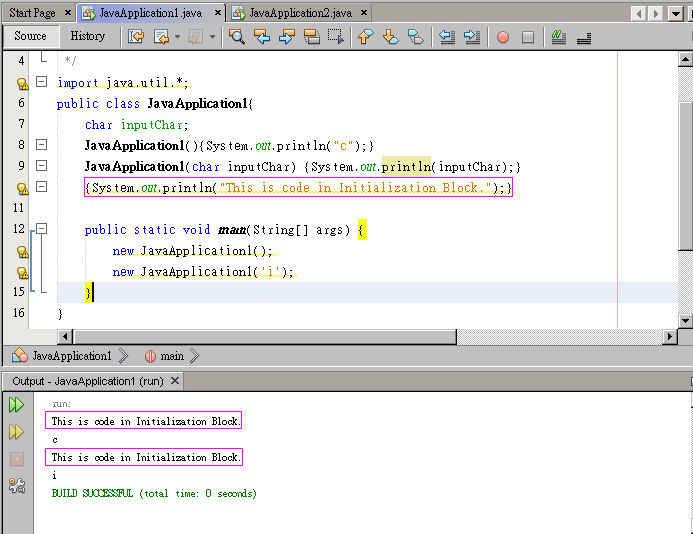The image size is (693, 534).
Task: Click the hint lightbulb on Initialization Block line
Action: click(22, 188)
